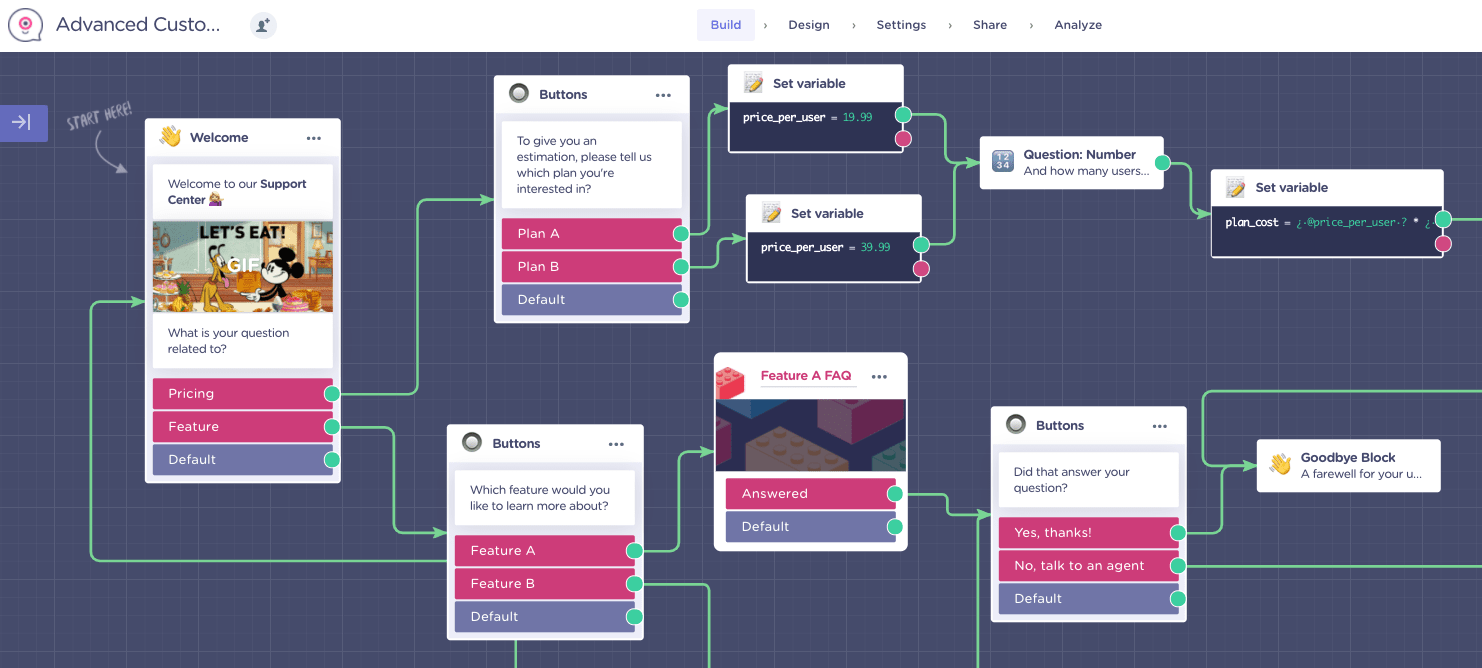Open the Share tab
Image resolution: width=1482 pixels, height=668 pixels.
990,25
